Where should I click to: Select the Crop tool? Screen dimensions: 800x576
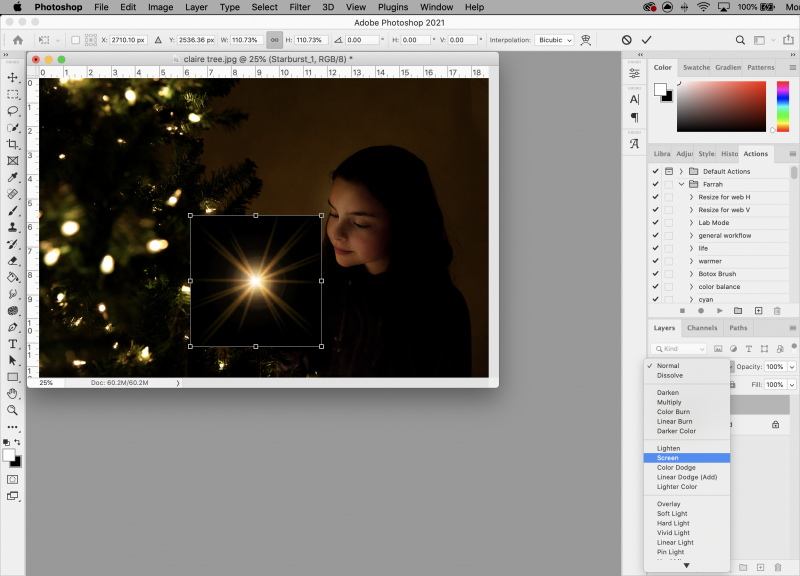(x=12, y=144)
